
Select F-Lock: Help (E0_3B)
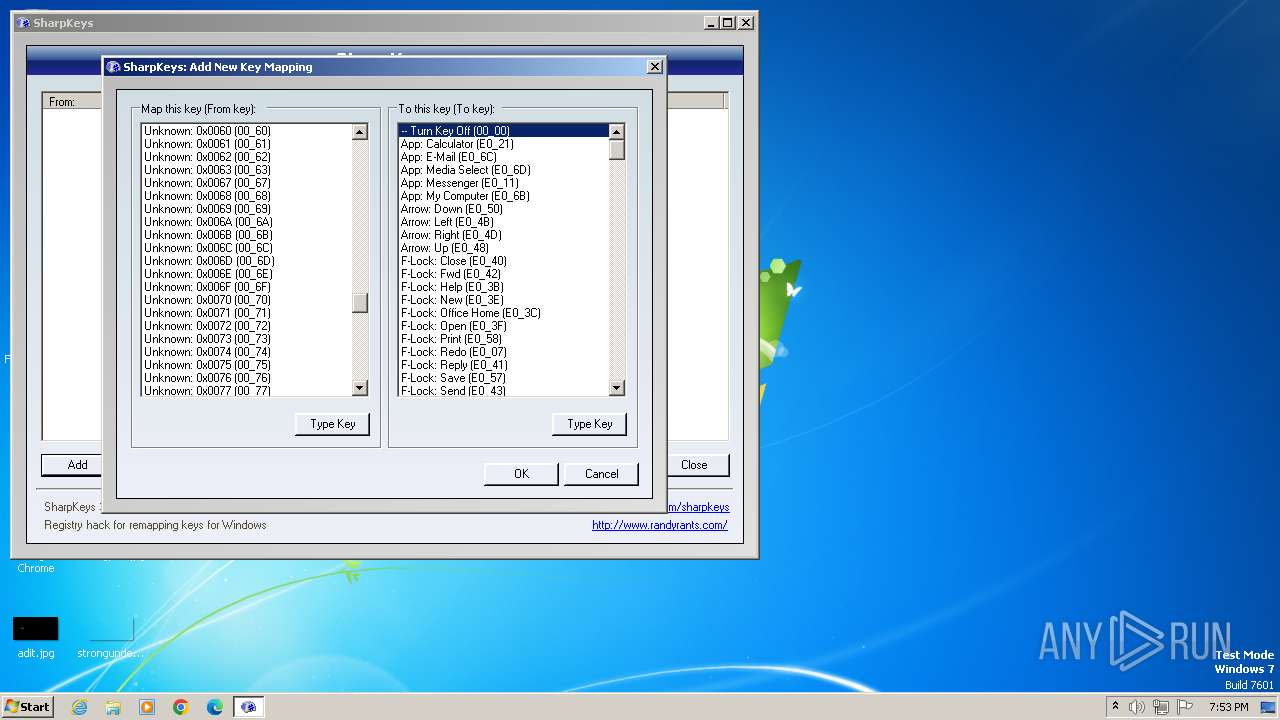(503, 287)
